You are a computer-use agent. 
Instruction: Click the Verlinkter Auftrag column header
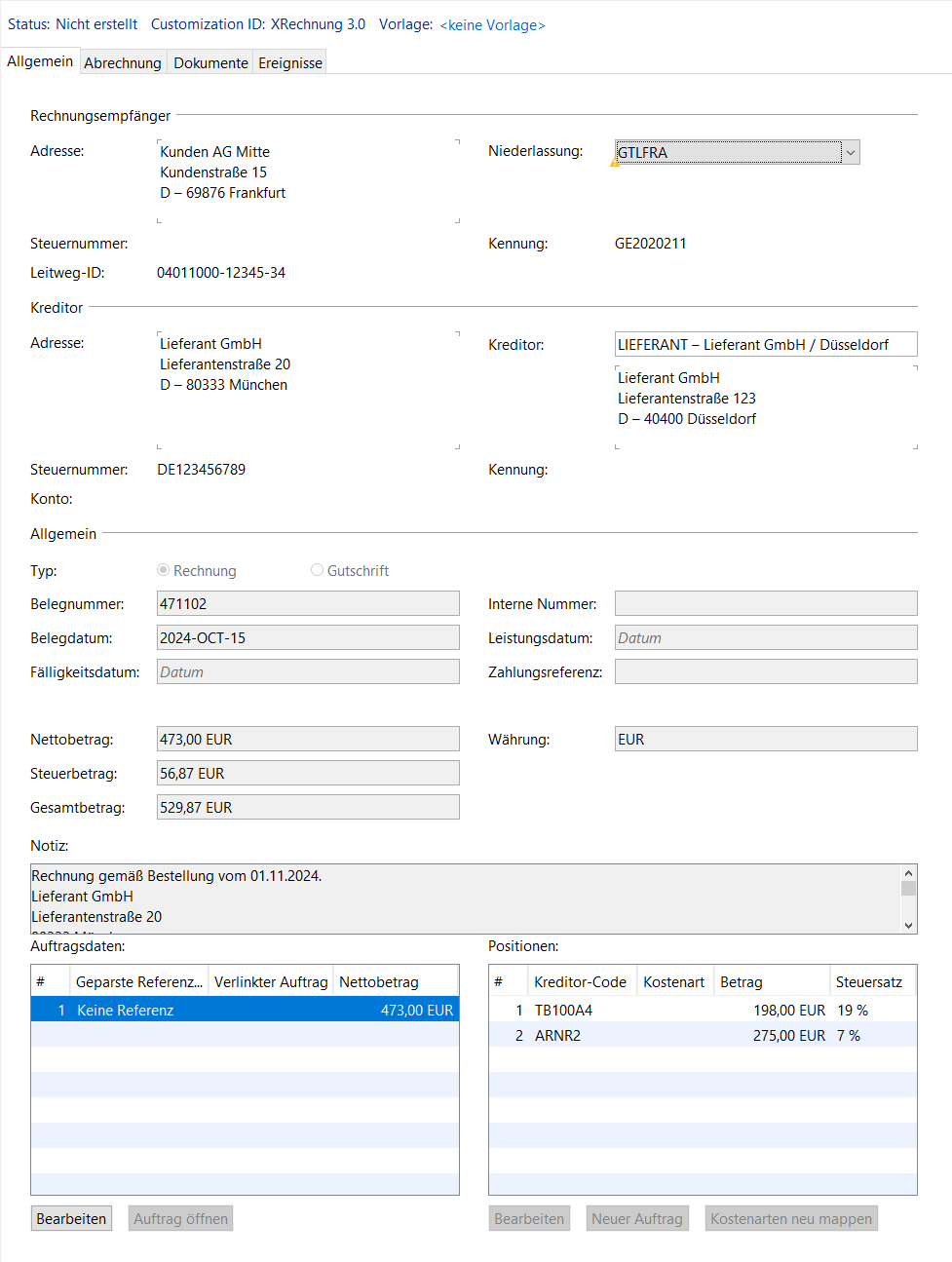(271, 981)
